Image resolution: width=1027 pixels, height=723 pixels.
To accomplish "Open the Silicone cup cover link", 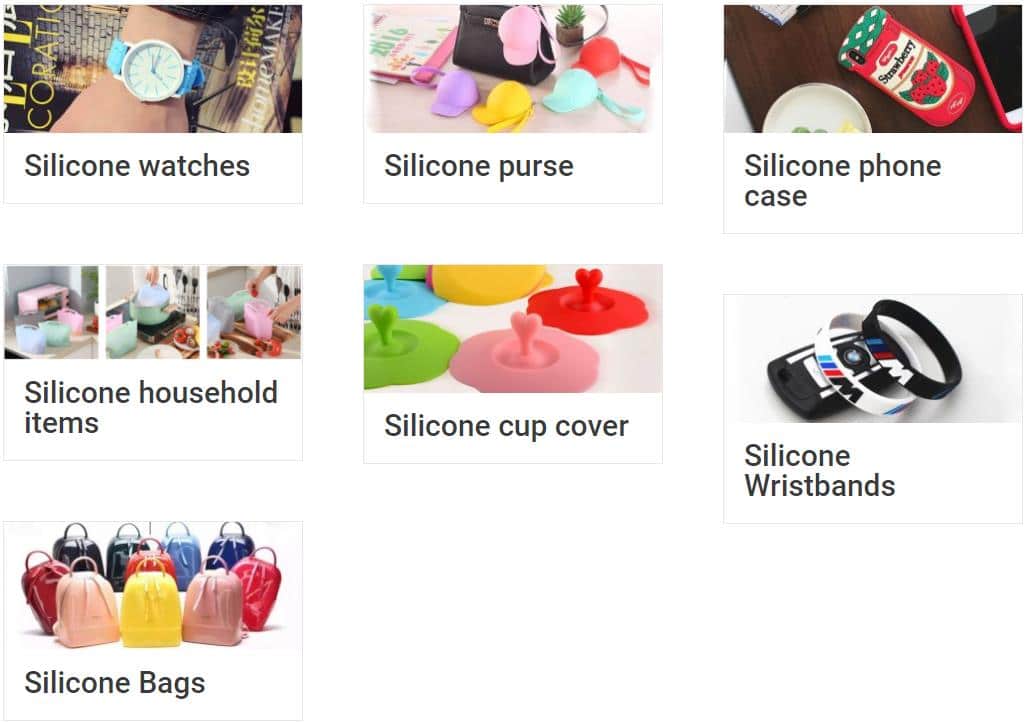I will 506,426.
